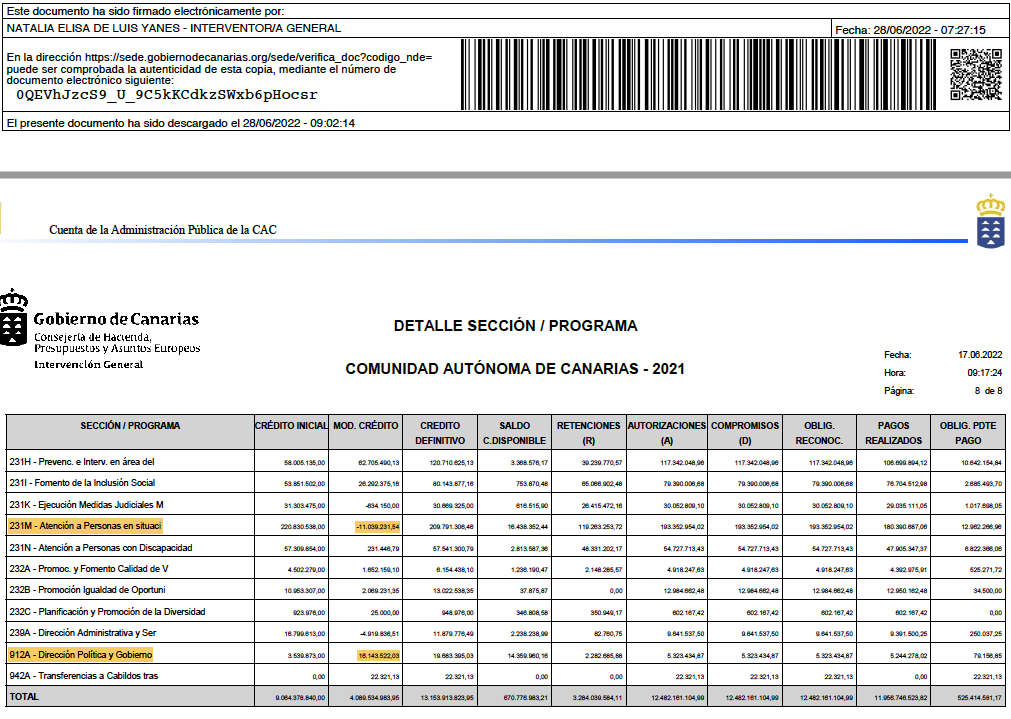
Task: Click the 'Gobierno de Canarias' wordmark
Action: (116, 319)
